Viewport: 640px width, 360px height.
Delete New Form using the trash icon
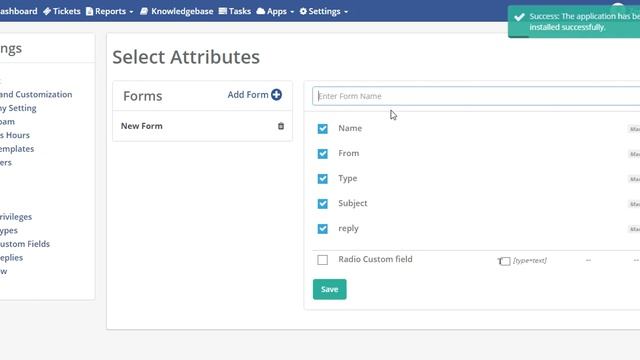(281, 126)
